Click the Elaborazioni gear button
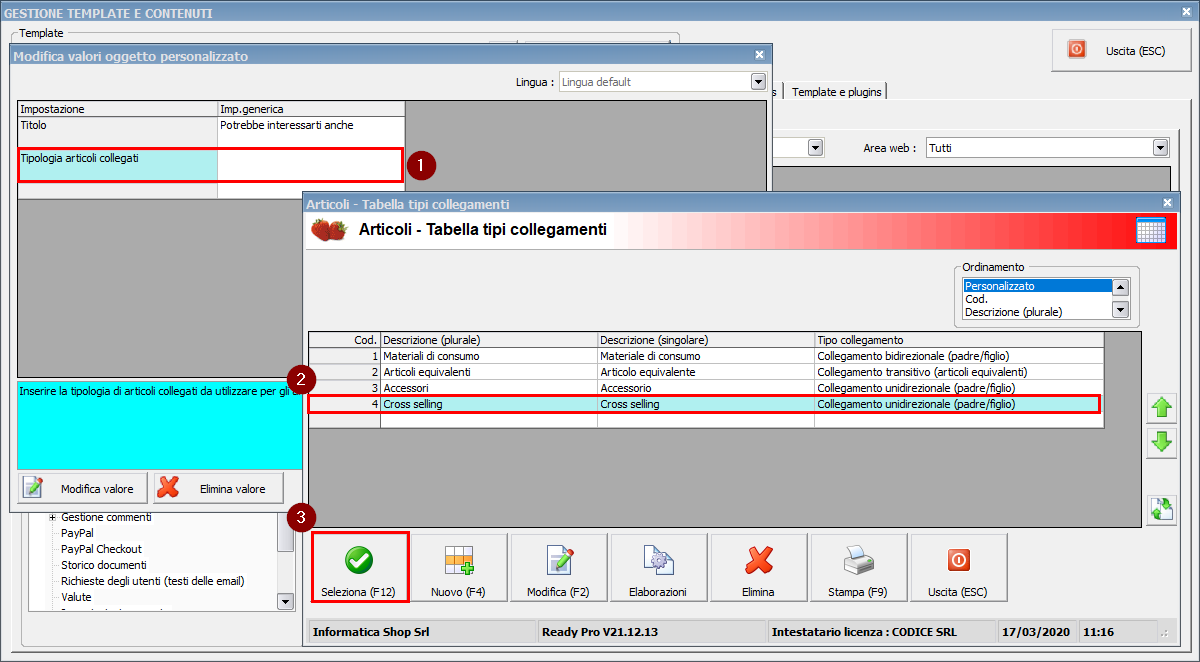This screenshot has height=662, width=1200. 658,568
